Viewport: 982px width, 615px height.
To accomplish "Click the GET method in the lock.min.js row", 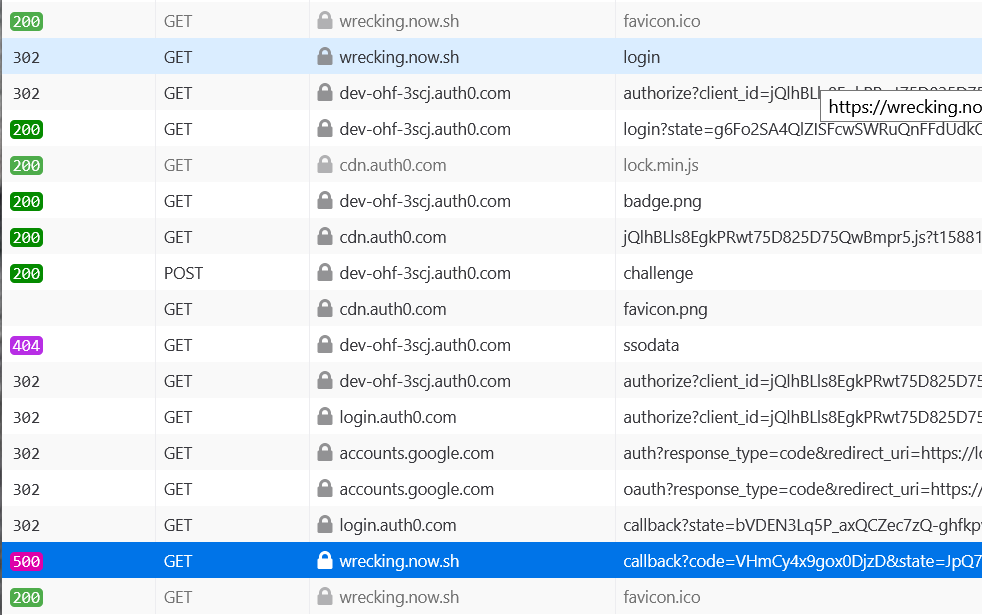I will (178, 165).
